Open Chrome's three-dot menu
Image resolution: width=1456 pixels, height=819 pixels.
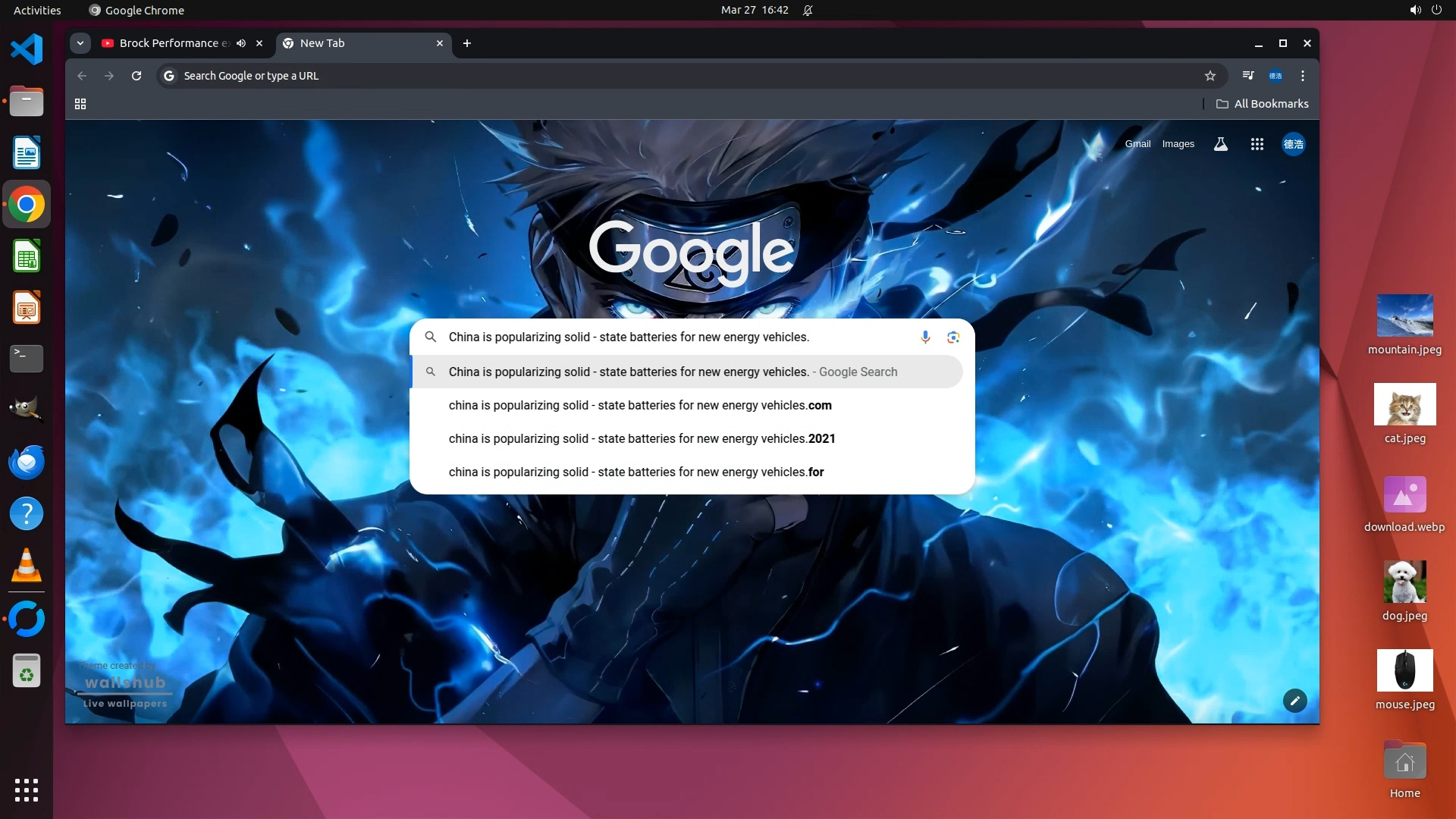click(x=1303, y=76)
